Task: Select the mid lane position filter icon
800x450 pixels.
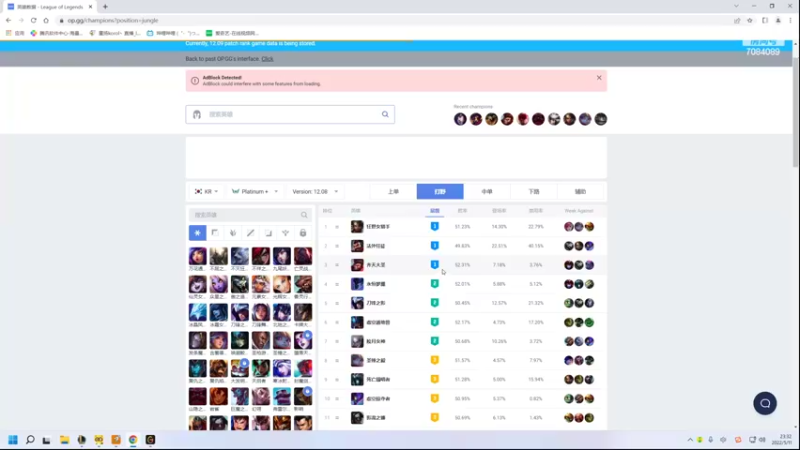Action: [251, 233]
